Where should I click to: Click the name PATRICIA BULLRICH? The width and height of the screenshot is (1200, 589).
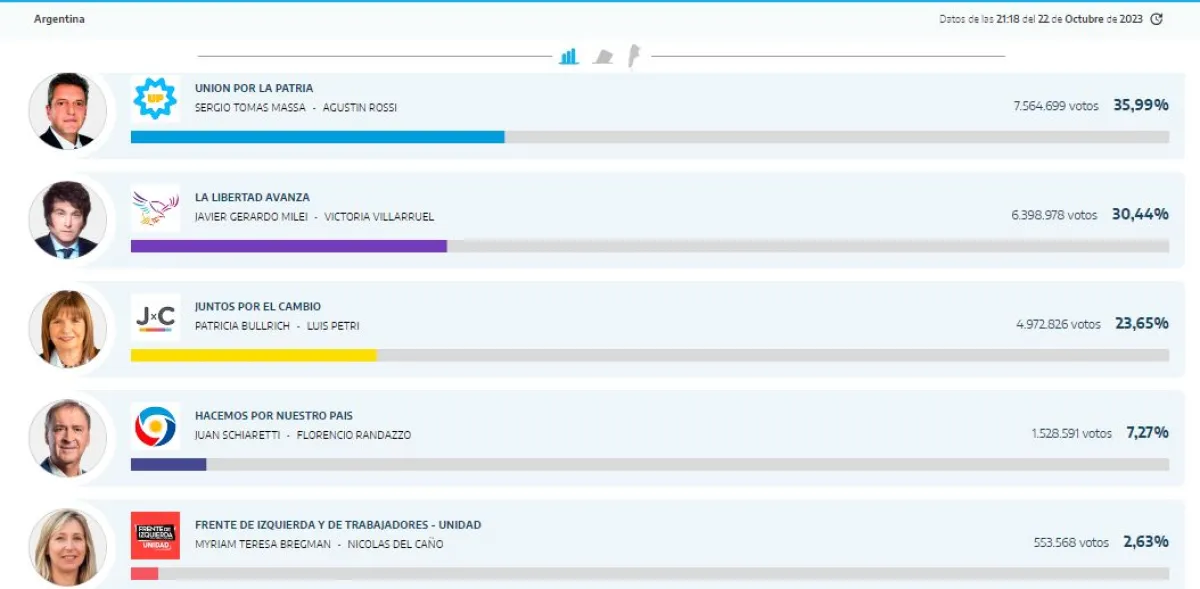241,325
